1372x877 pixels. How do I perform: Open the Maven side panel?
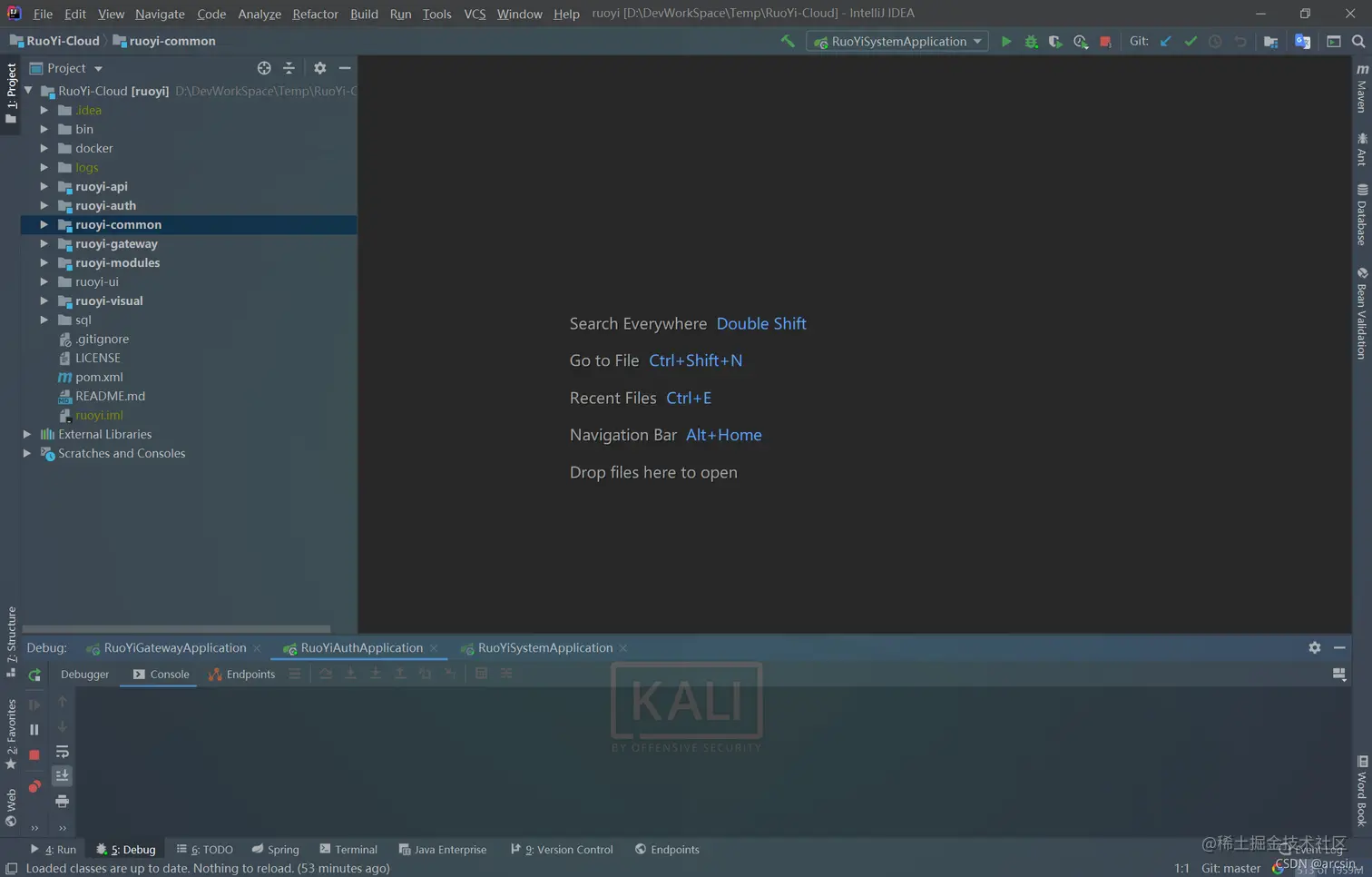(x=1362, y=87)
